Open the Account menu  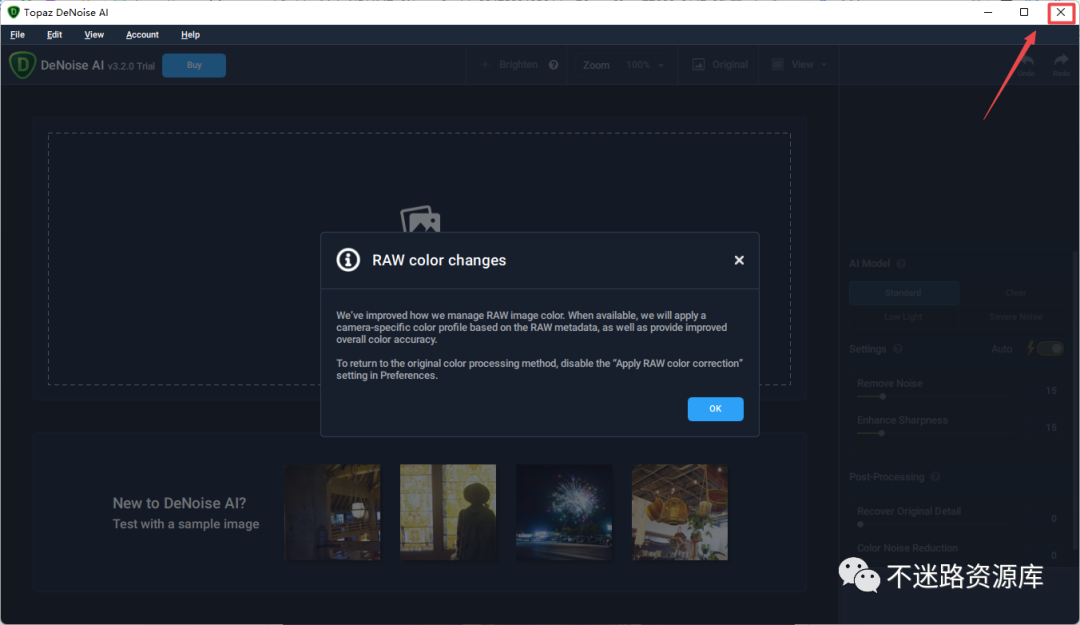coord(142,34)
